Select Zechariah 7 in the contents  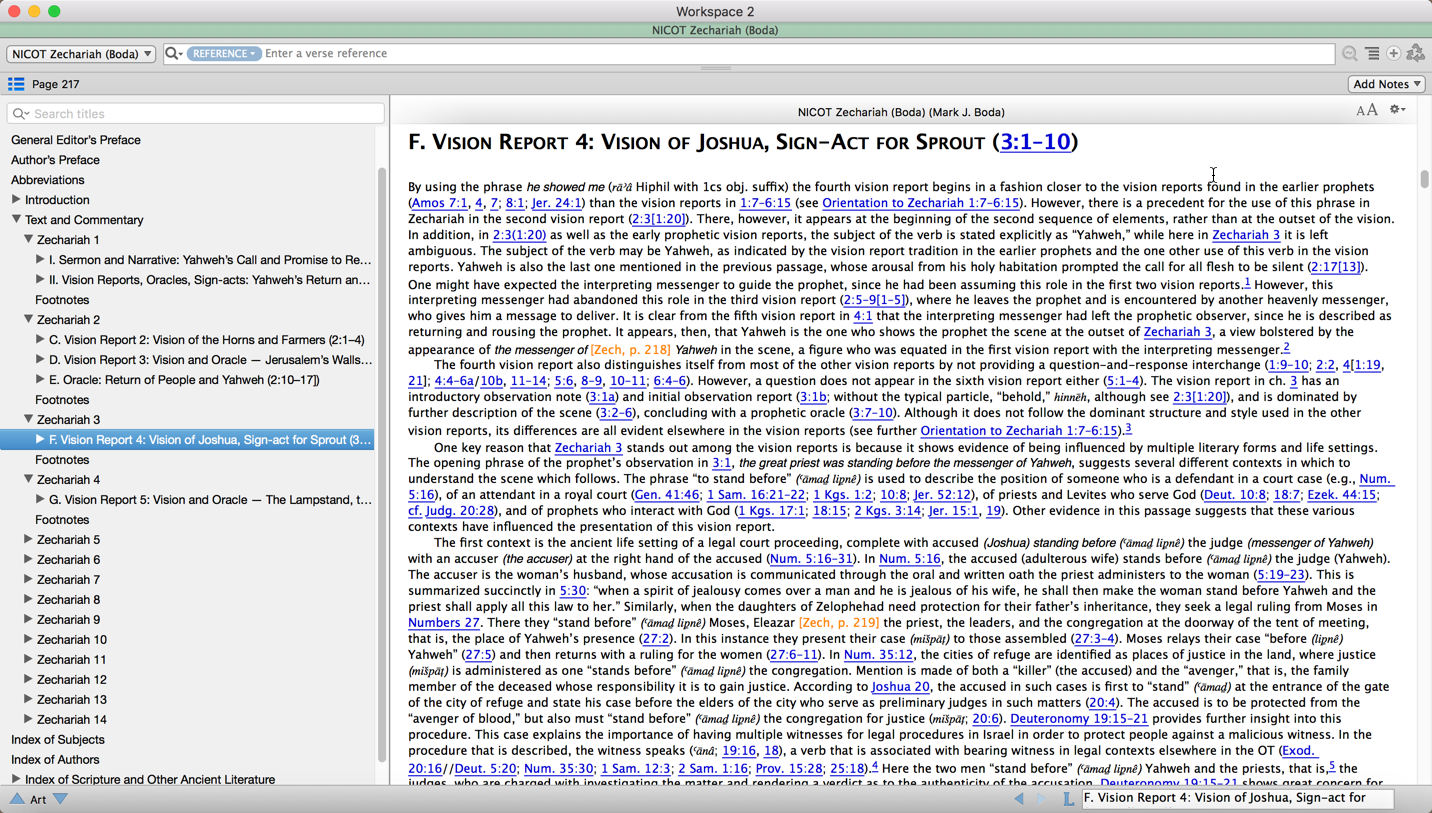tap(68, 580)
